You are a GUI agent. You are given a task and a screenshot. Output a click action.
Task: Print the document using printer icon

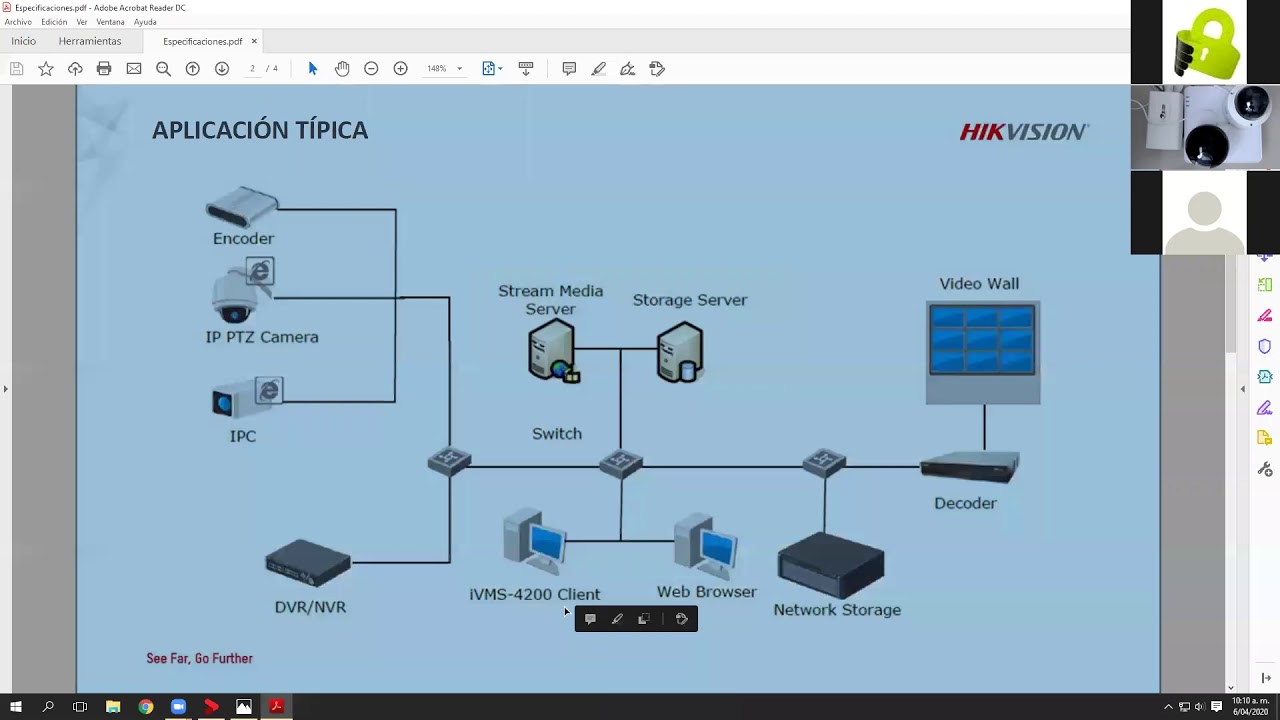coord(104,69)
